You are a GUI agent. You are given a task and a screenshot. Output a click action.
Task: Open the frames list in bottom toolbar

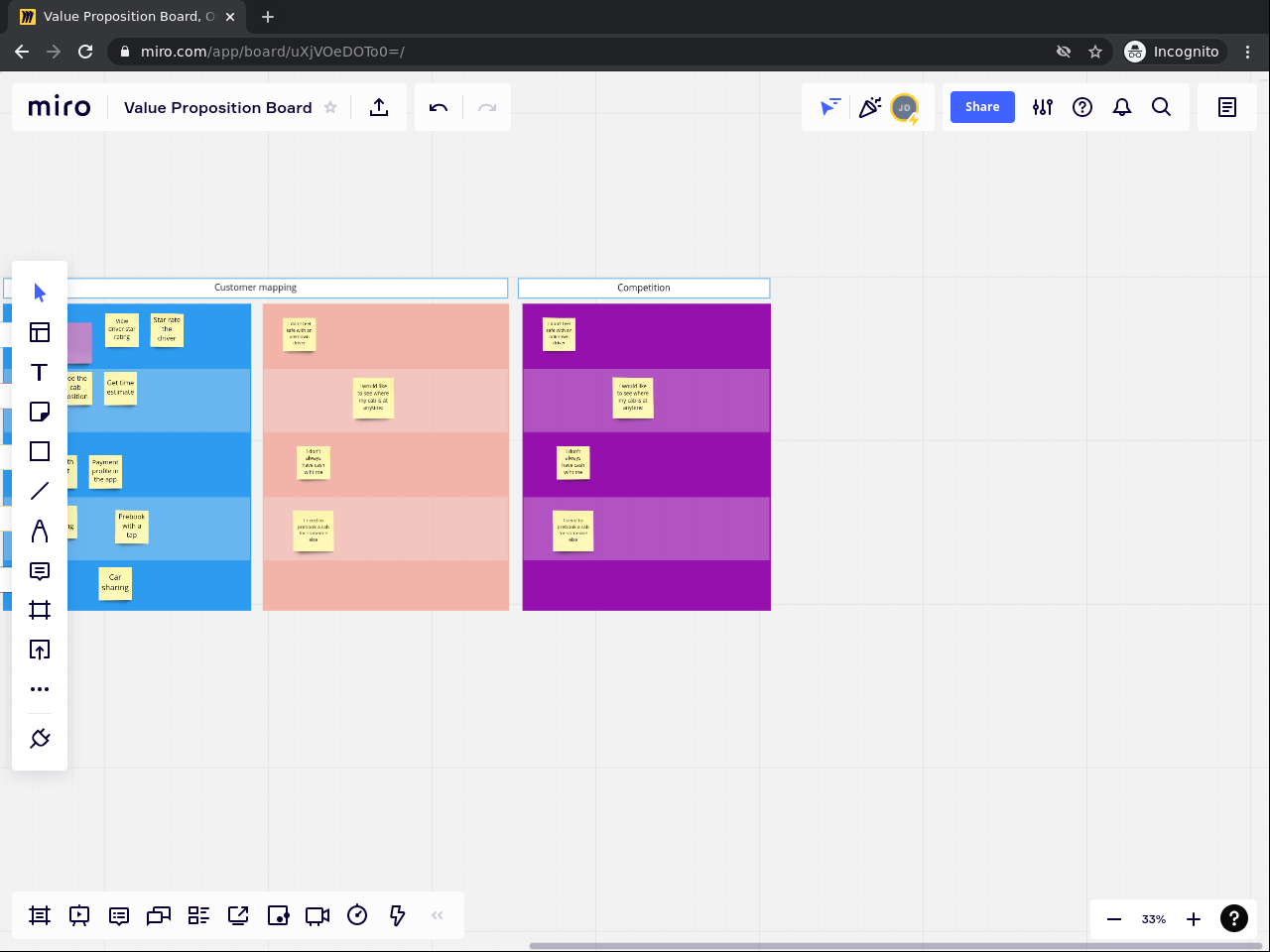[40, 915]
